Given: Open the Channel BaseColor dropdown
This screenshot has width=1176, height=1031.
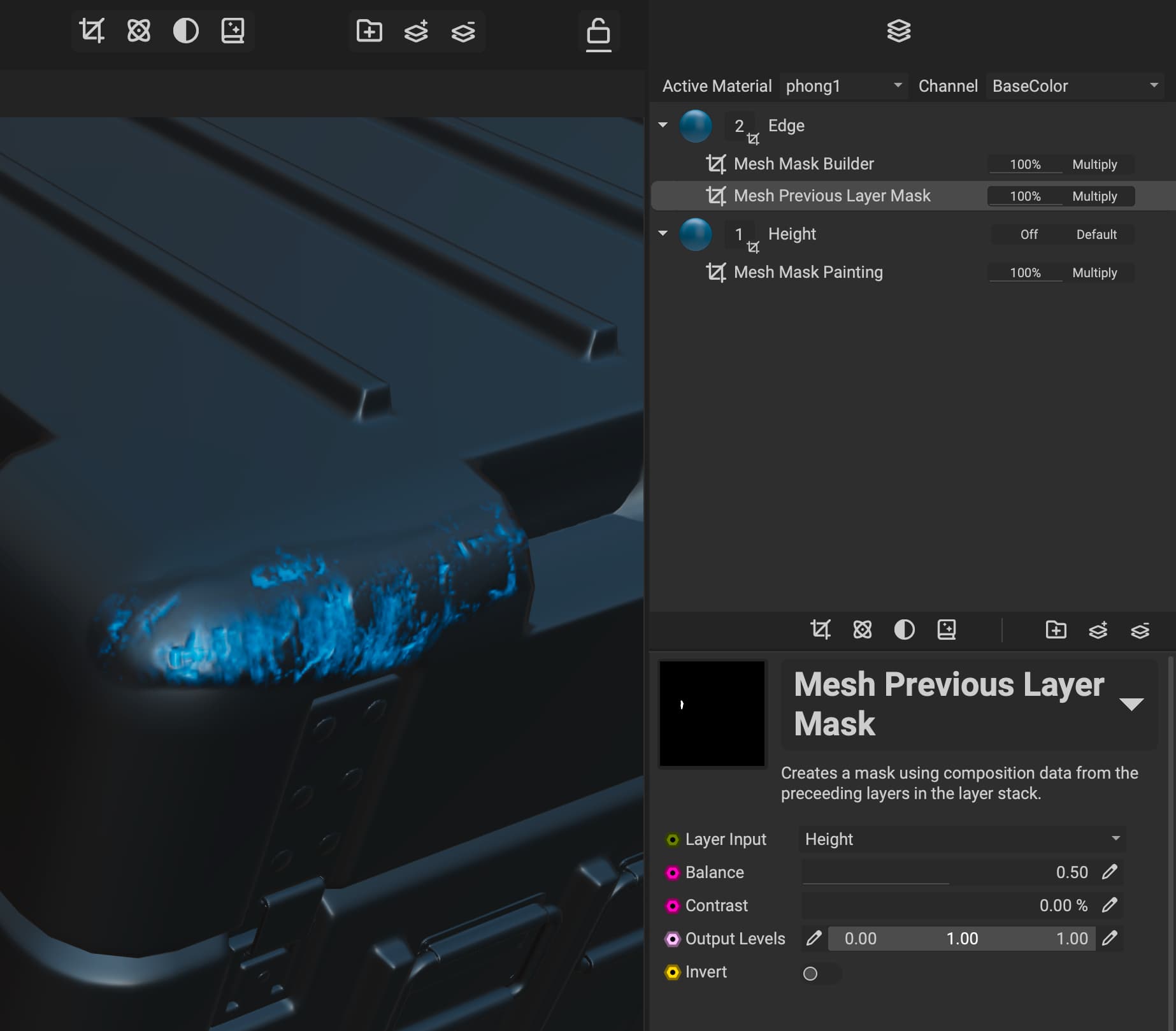Looking at the screenshot, I should (x=1074, y=86).
